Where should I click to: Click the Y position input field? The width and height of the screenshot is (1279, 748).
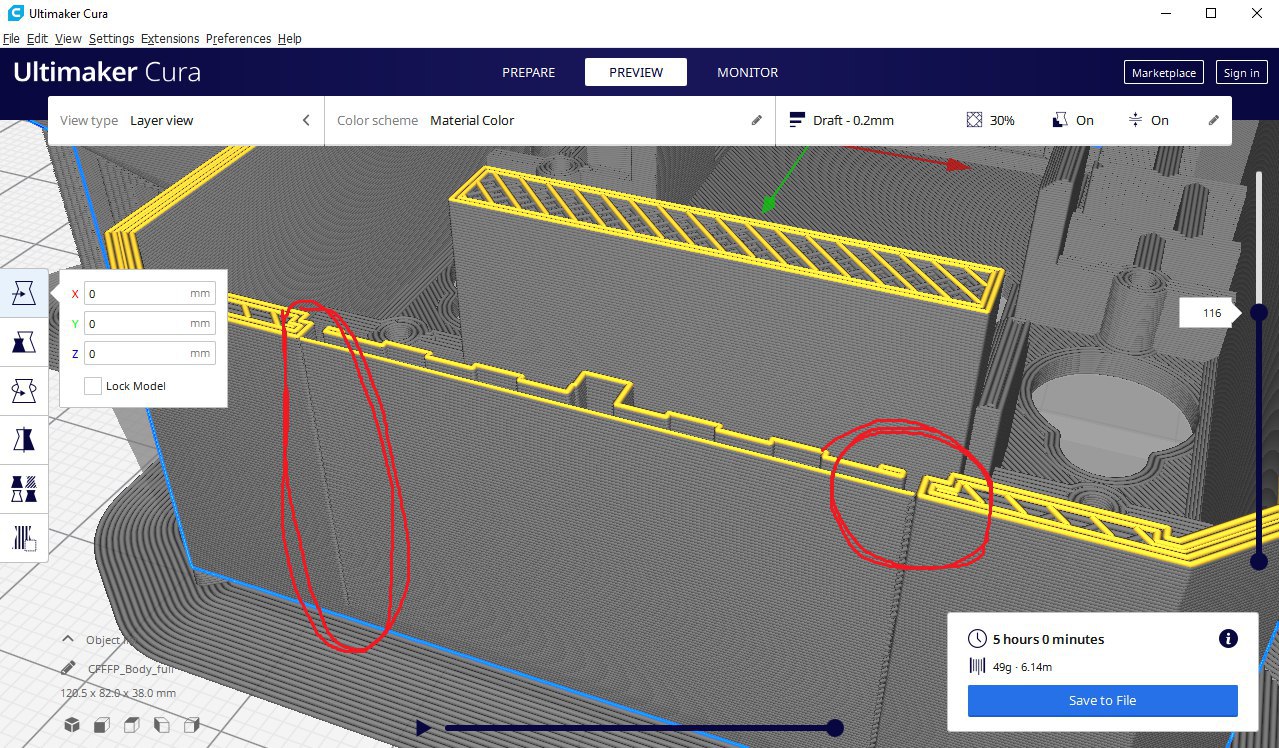(150, 323)
